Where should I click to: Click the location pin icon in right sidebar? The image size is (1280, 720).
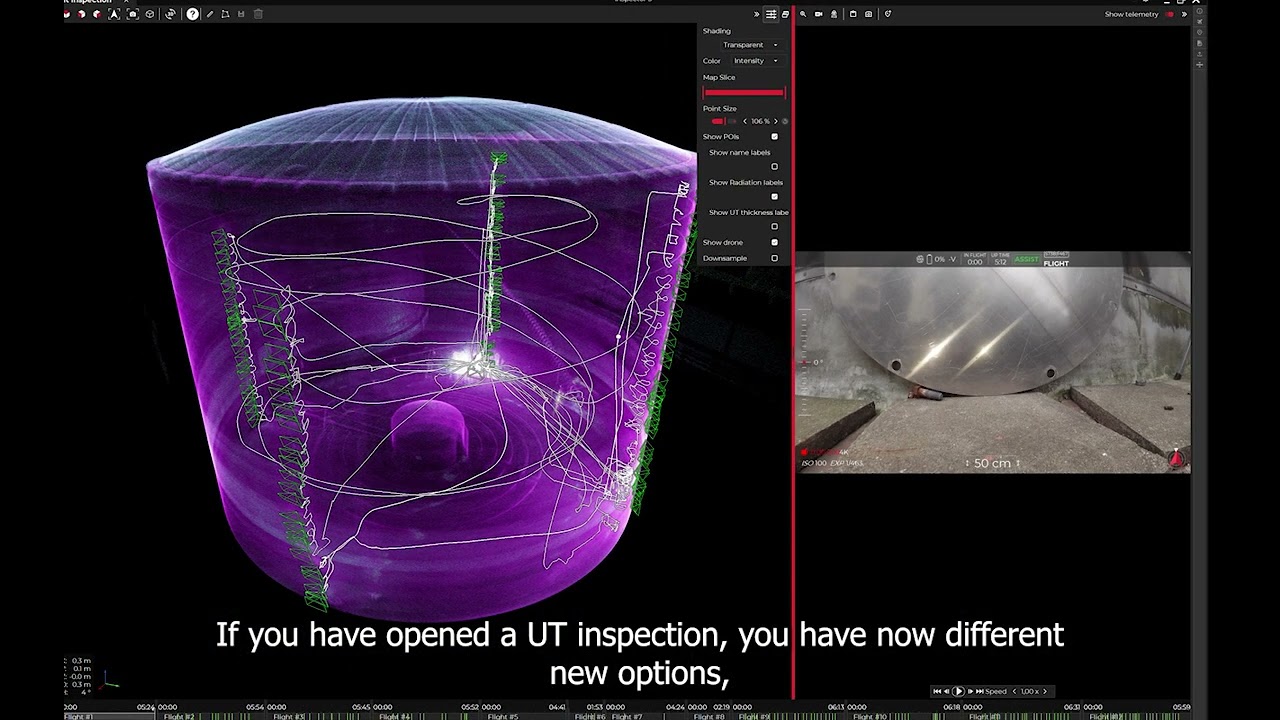click(x=1199, y=32)
